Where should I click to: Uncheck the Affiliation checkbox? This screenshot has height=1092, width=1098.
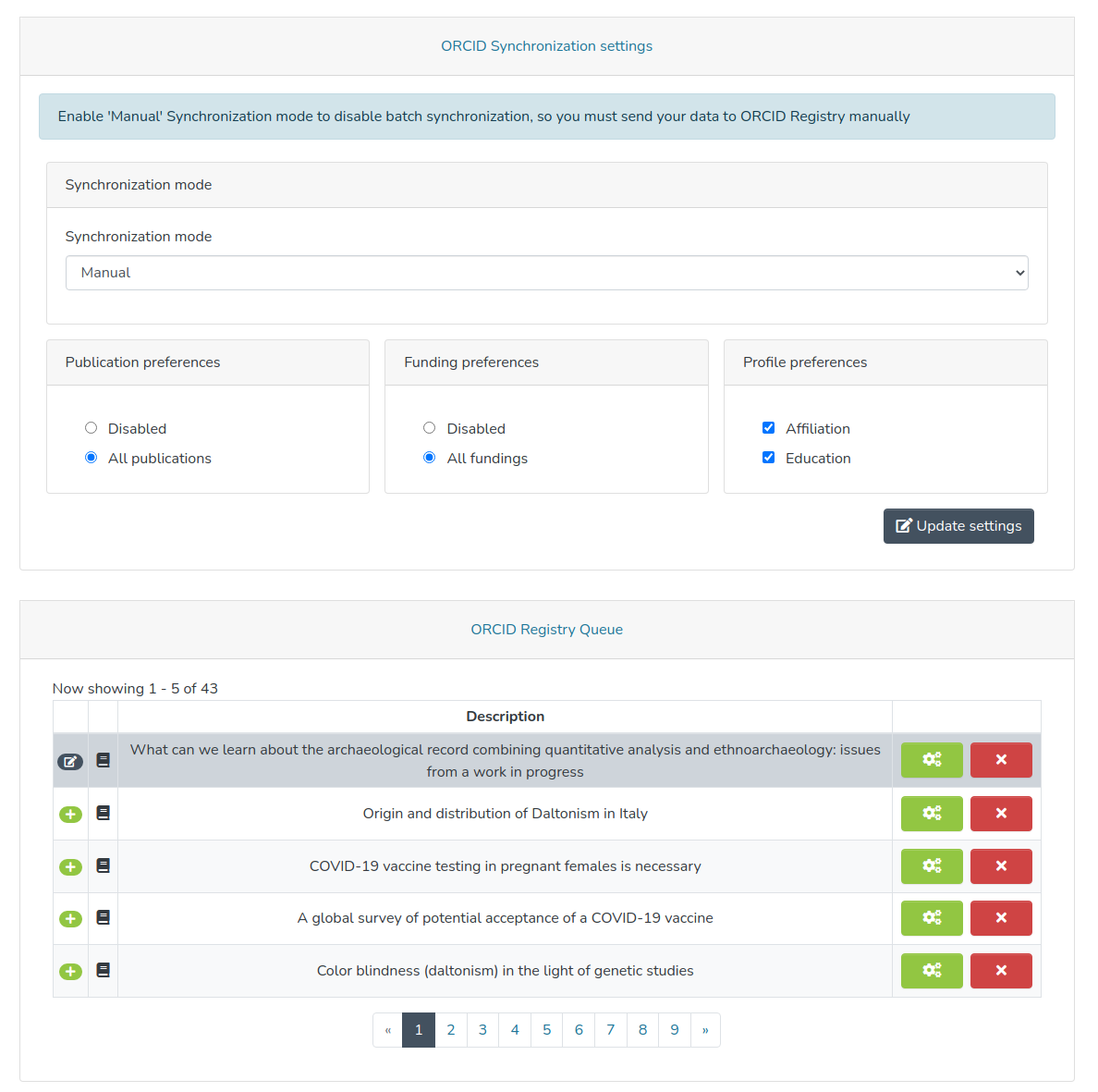(x=768, y=428)
